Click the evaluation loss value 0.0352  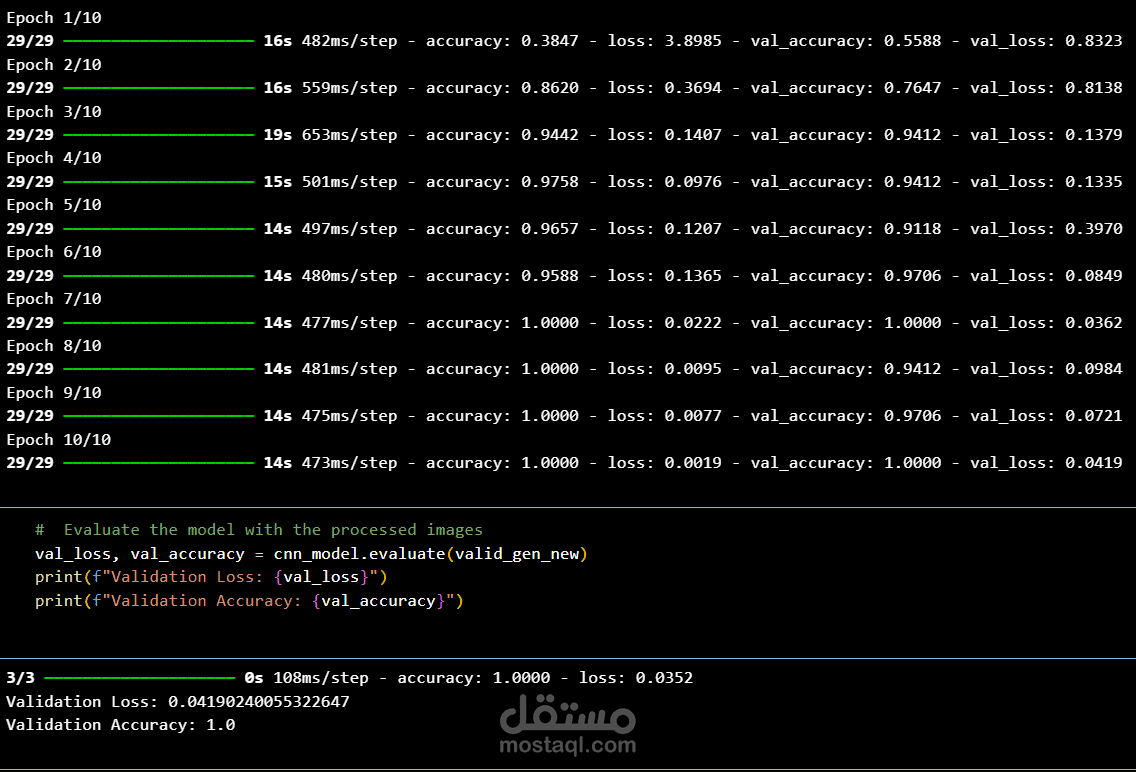[664, 678]
